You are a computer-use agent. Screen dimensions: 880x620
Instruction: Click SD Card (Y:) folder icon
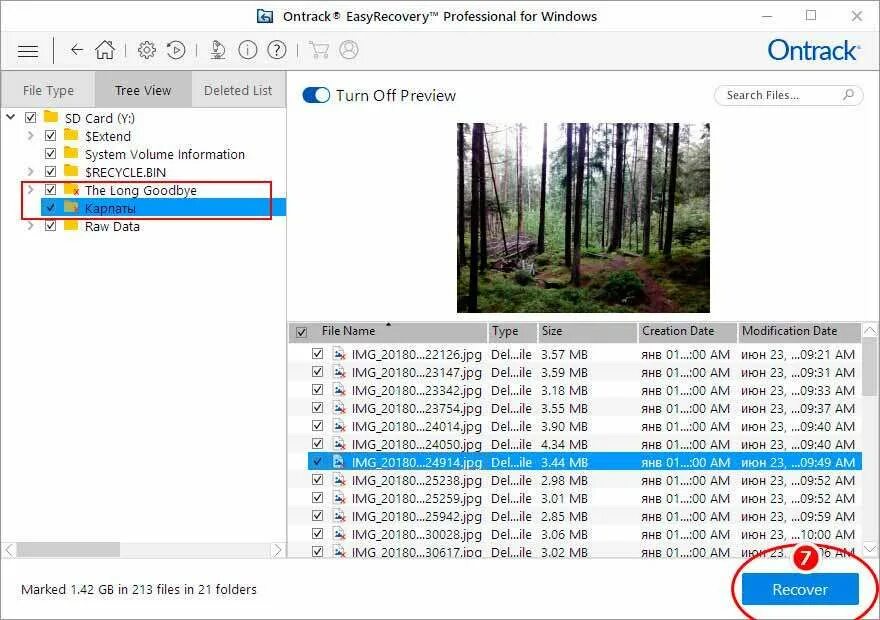(51, 116)
